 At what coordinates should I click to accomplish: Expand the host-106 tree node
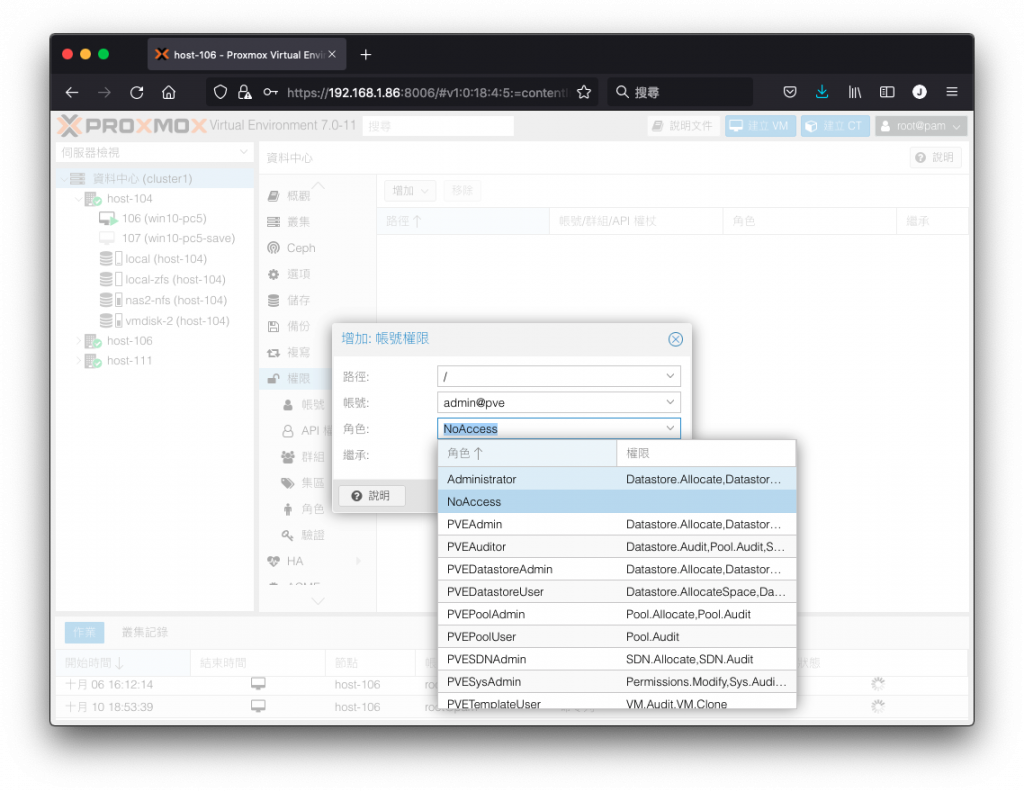(78, 341)
